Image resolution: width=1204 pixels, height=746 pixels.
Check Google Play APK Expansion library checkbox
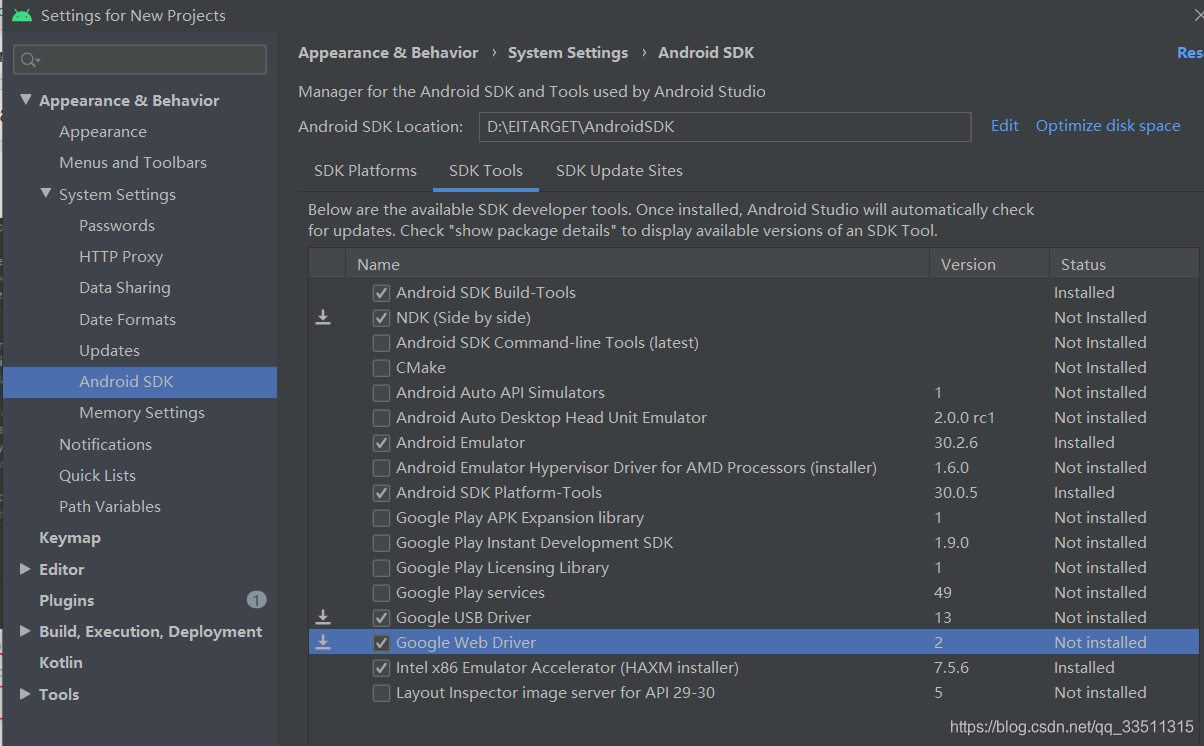[x=381, y=518]
